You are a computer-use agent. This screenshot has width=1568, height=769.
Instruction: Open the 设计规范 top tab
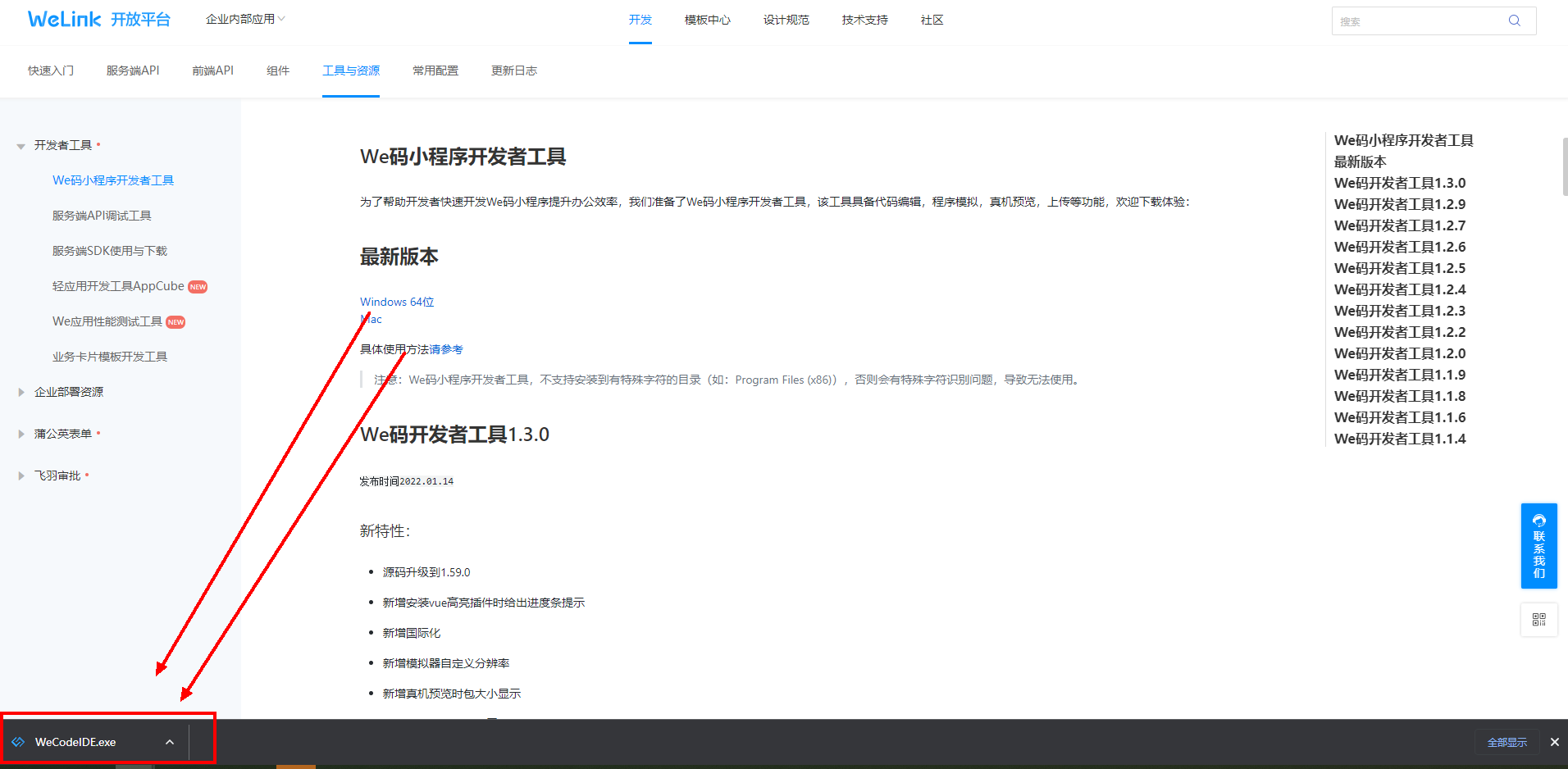coord(786,20)
